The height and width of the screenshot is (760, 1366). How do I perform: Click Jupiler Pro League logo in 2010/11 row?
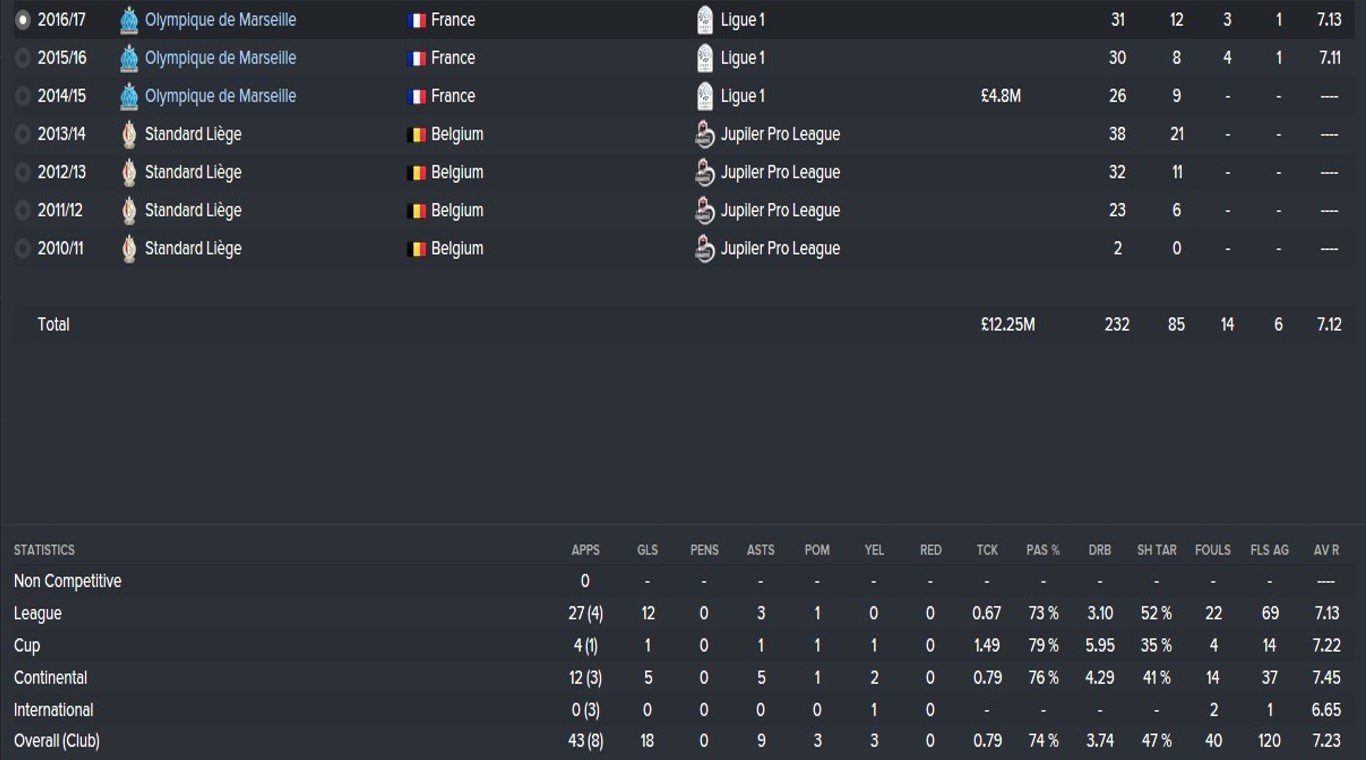705,248
